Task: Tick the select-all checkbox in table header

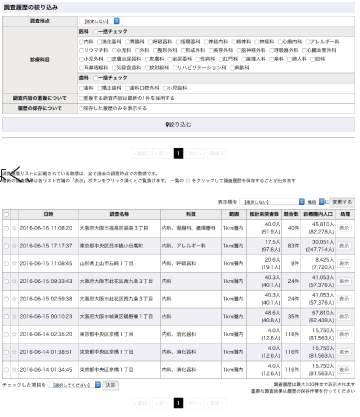Action: 6,214
